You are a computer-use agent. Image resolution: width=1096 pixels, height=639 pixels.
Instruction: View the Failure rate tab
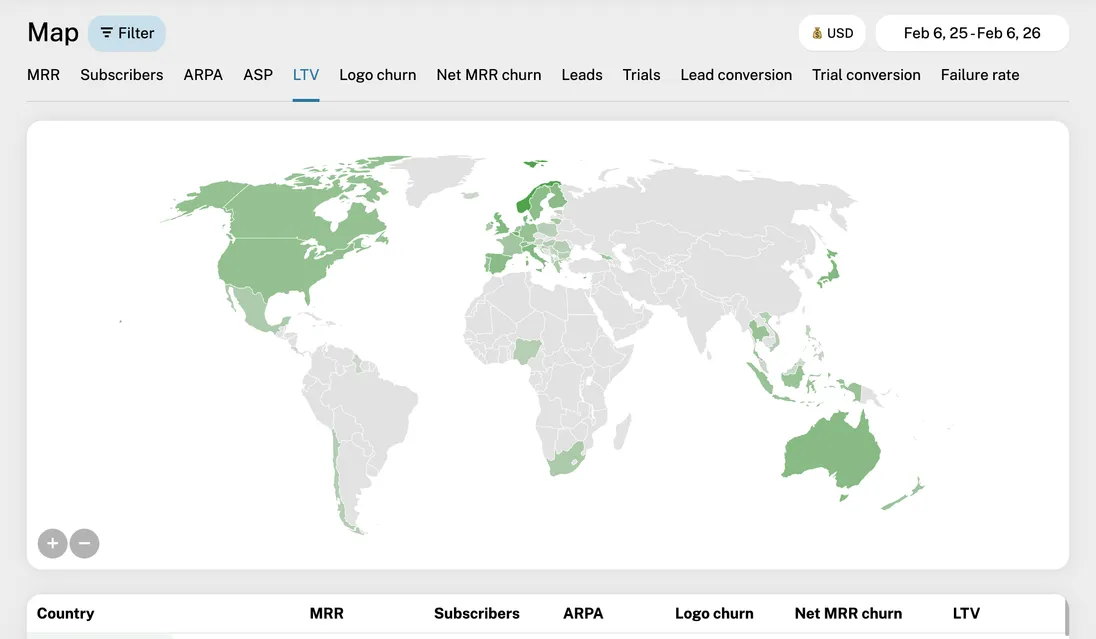coord(980,75)
